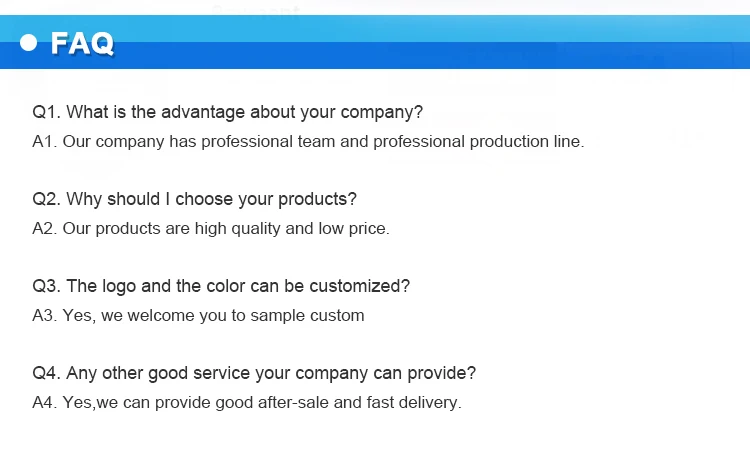Click the 'Q3.' label
This screenshot has height=454, width=750.
[46, 285]
